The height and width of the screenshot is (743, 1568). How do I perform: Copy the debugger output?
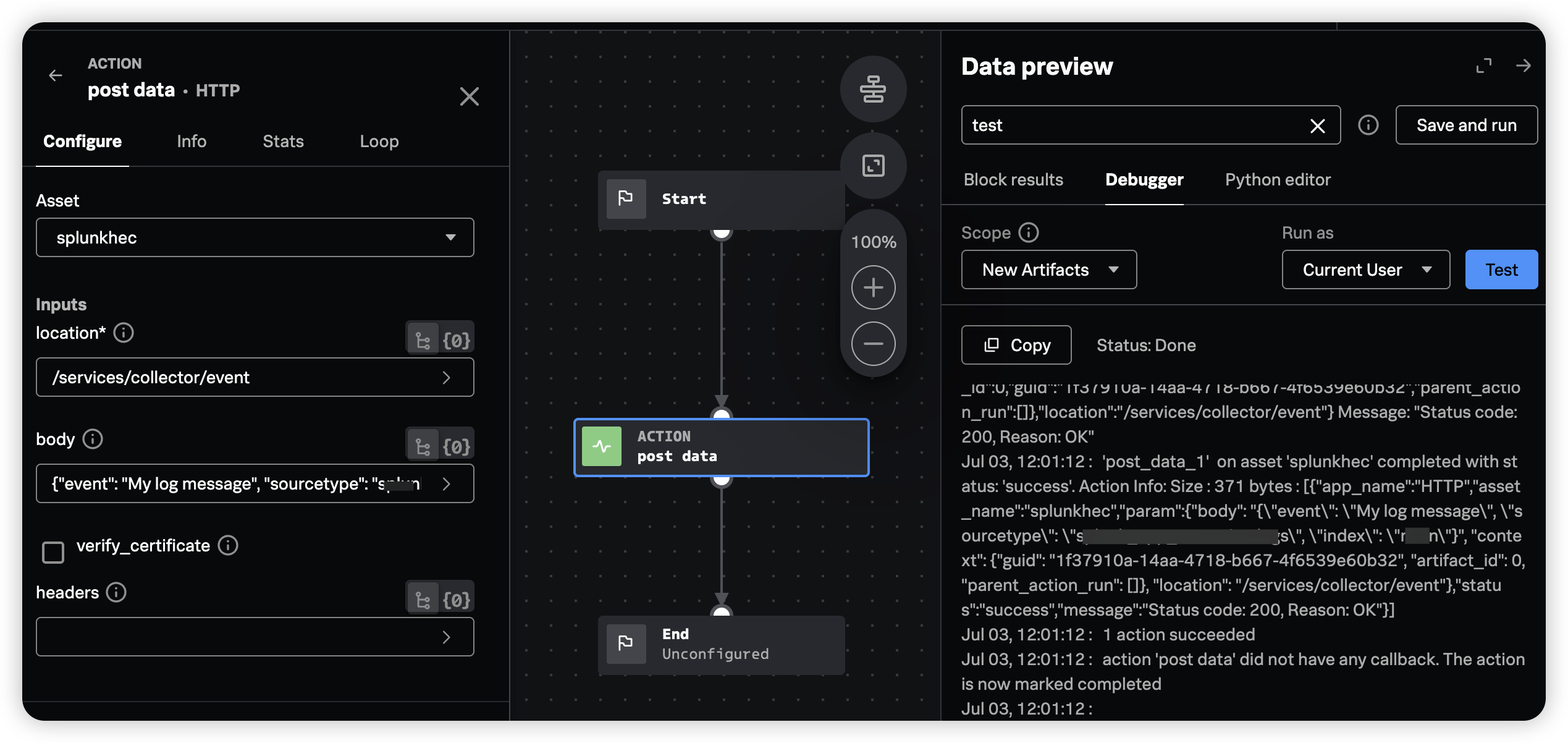pyautogui.click(x=1015, y=345)
